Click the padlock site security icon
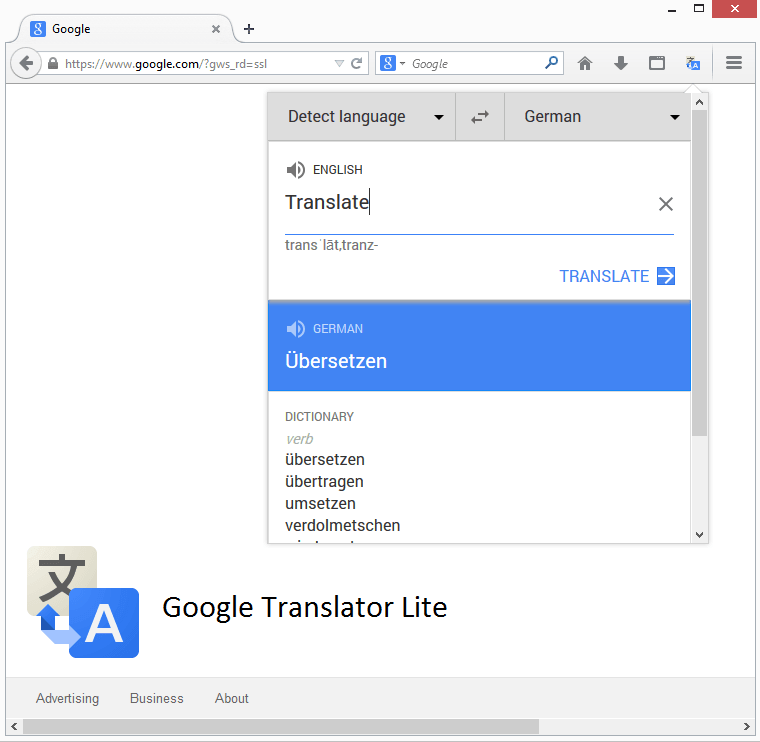 (53, 63)
